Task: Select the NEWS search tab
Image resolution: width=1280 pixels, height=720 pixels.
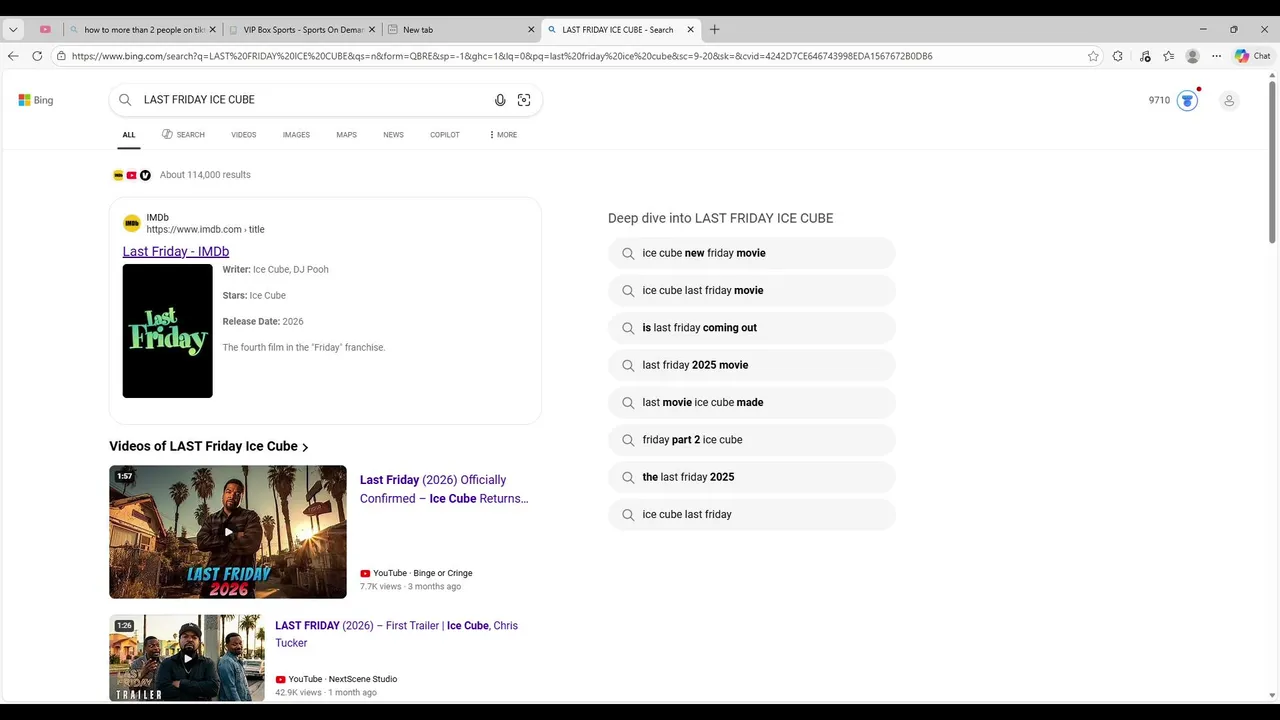Action: [x=393, y=135]
